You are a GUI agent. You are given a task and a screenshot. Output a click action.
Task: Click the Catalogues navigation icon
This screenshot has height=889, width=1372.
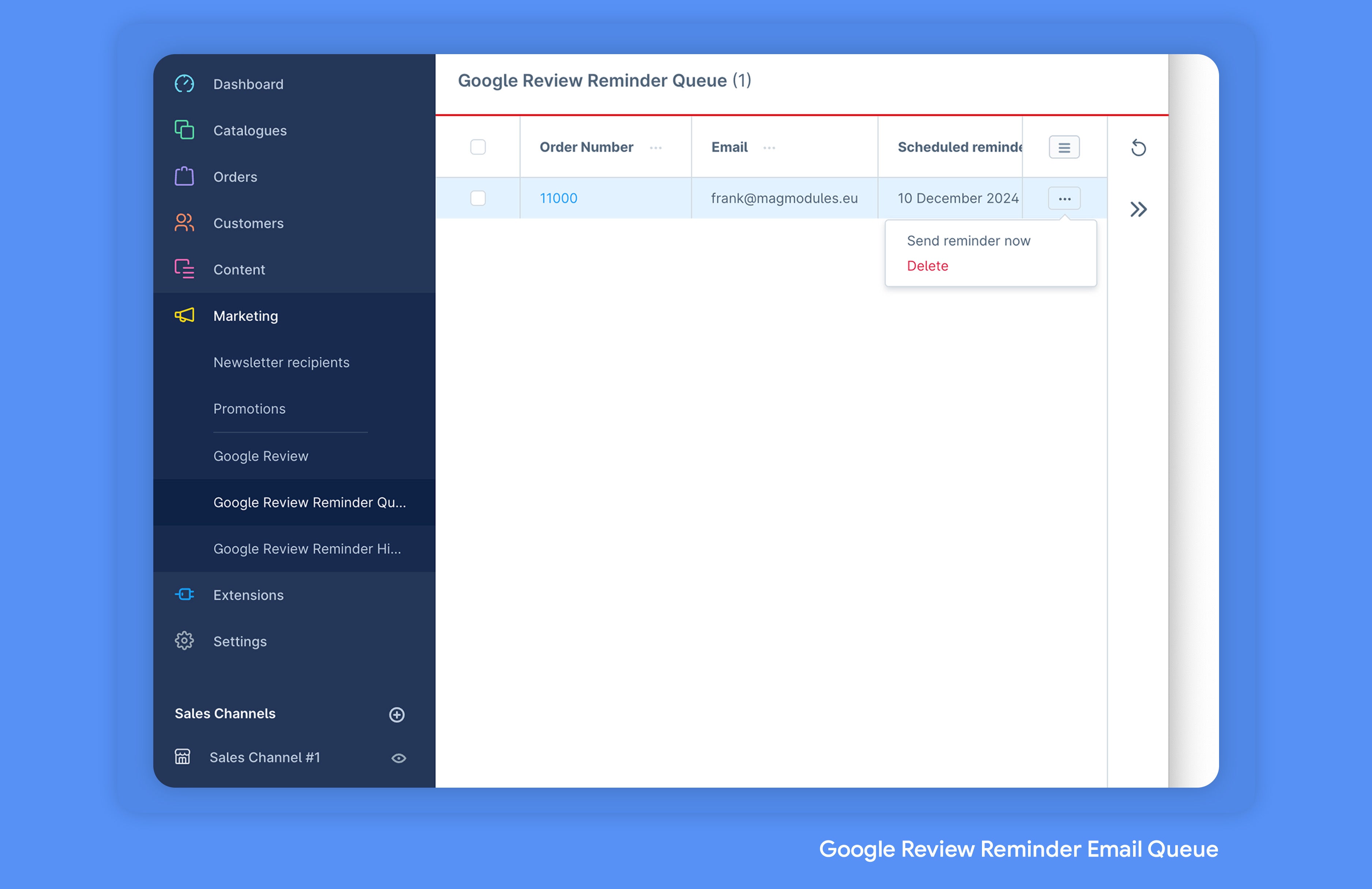pyautogui.click(x=184, y=130)
